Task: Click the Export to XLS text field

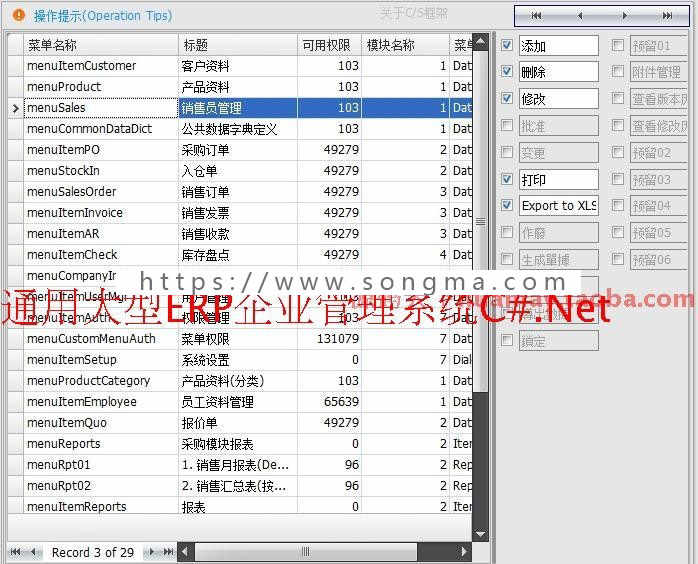Action: pyautogui.click(x=559, y=206)
